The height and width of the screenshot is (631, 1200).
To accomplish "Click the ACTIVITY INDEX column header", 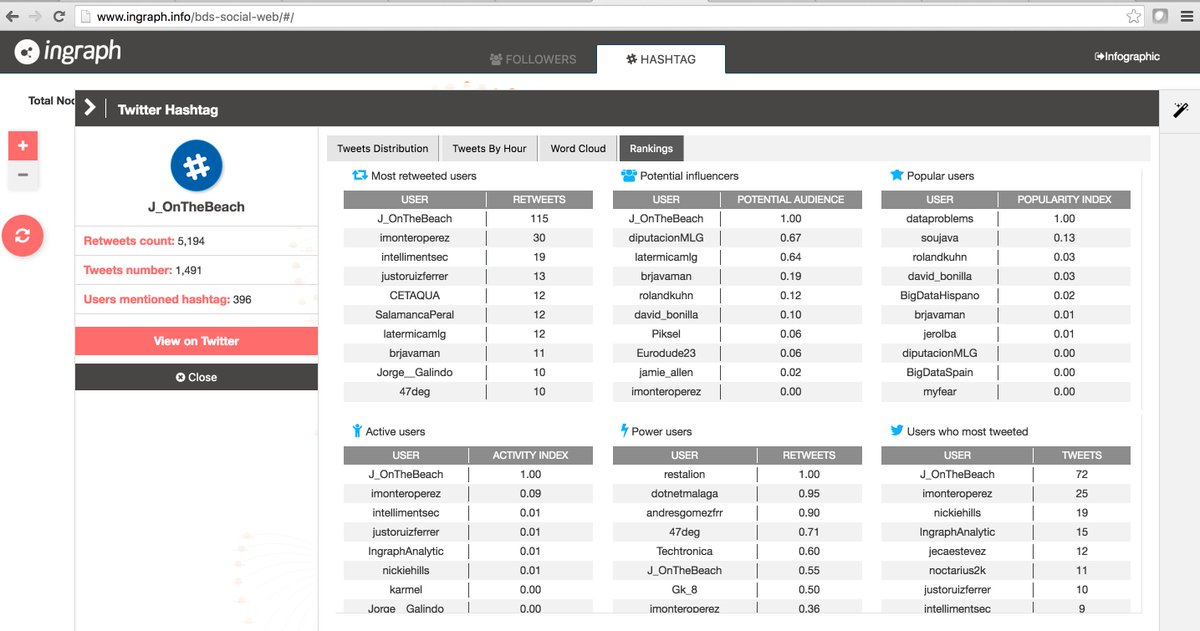I will pyautogui.click(x=530, y=455).
